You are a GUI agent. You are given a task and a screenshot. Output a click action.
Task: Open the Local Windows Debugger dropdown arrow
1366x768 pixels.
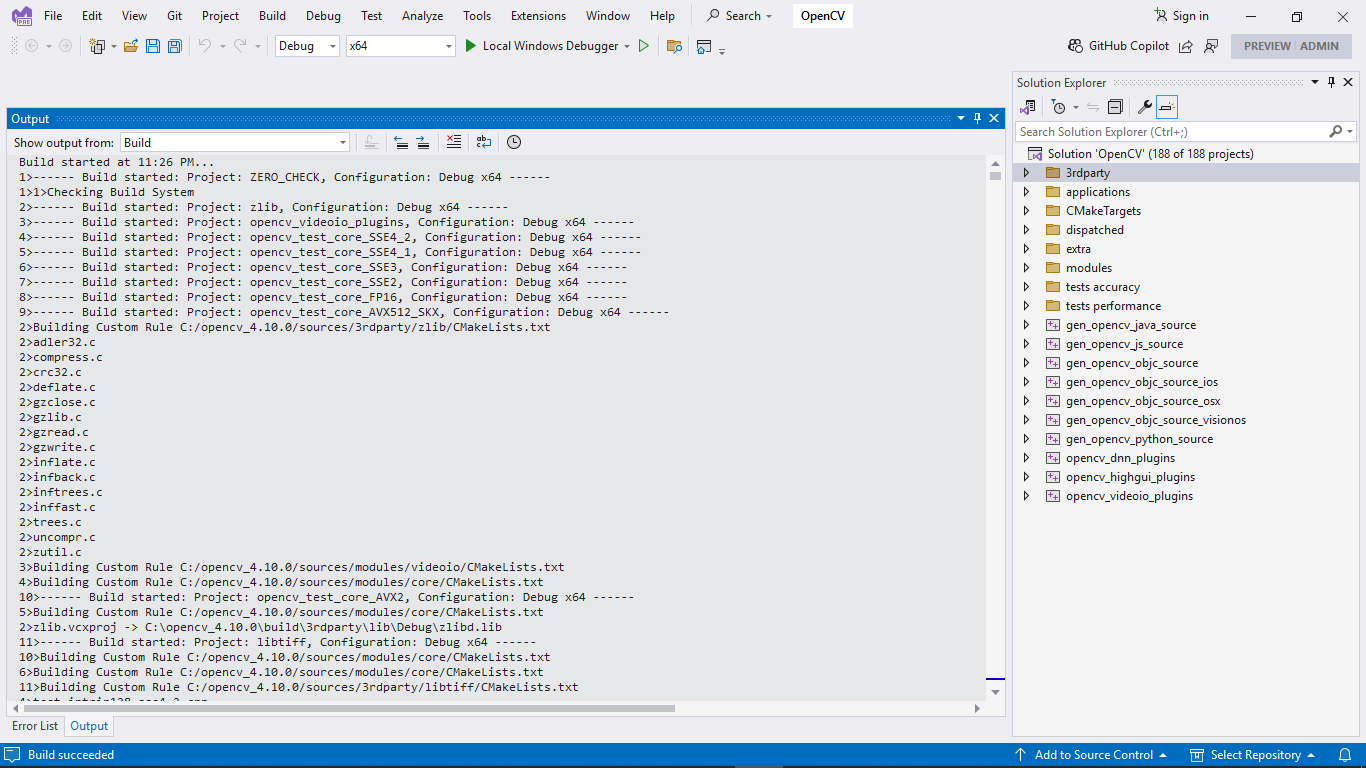point(627,46)
